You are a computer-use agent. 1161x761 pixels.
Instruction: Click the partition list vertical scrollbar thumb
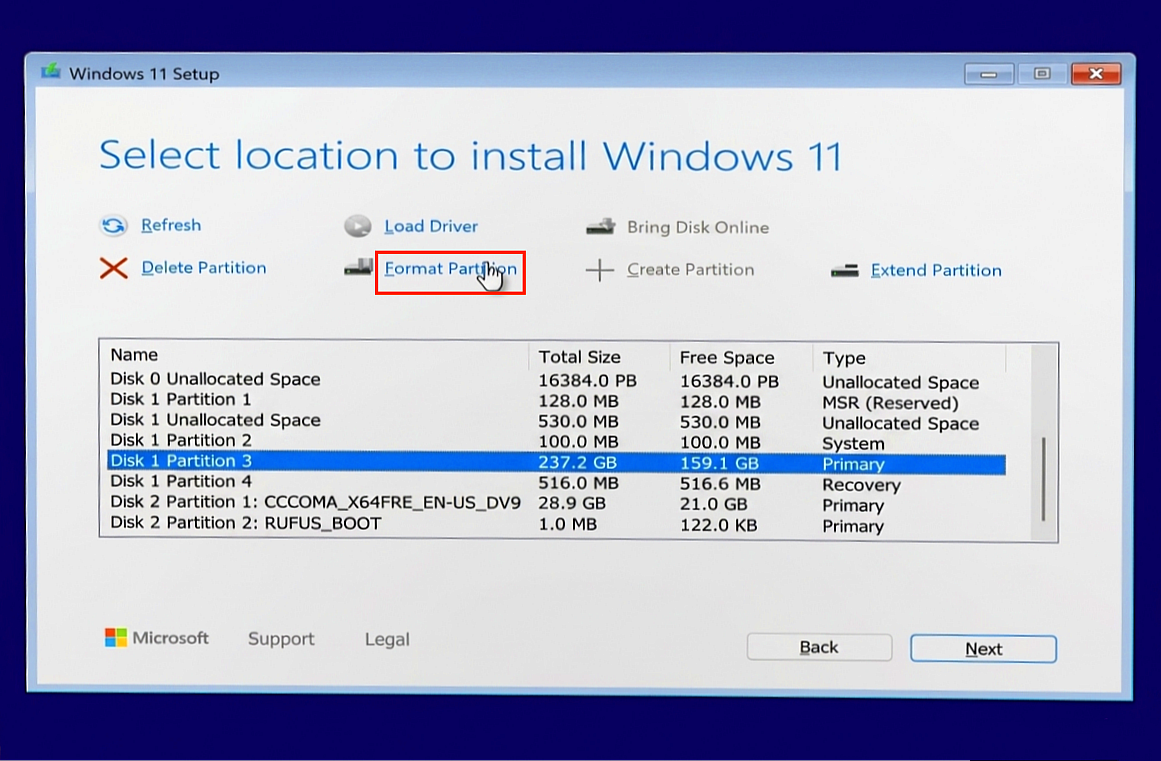tap(1043, 479)
